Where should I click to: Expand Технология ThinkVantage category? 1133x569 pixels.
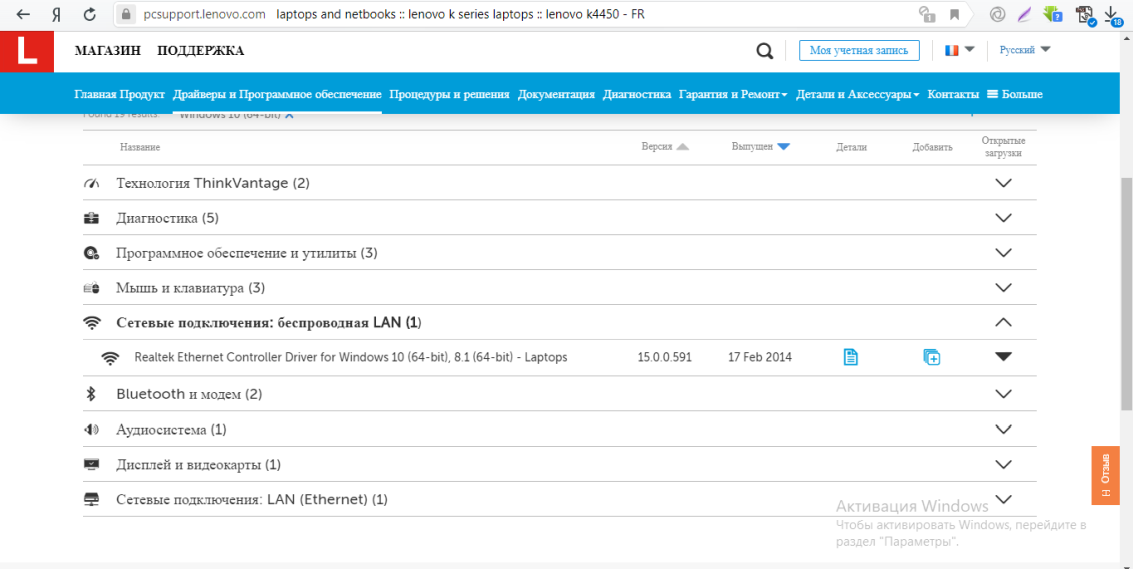click(1004, 183)
